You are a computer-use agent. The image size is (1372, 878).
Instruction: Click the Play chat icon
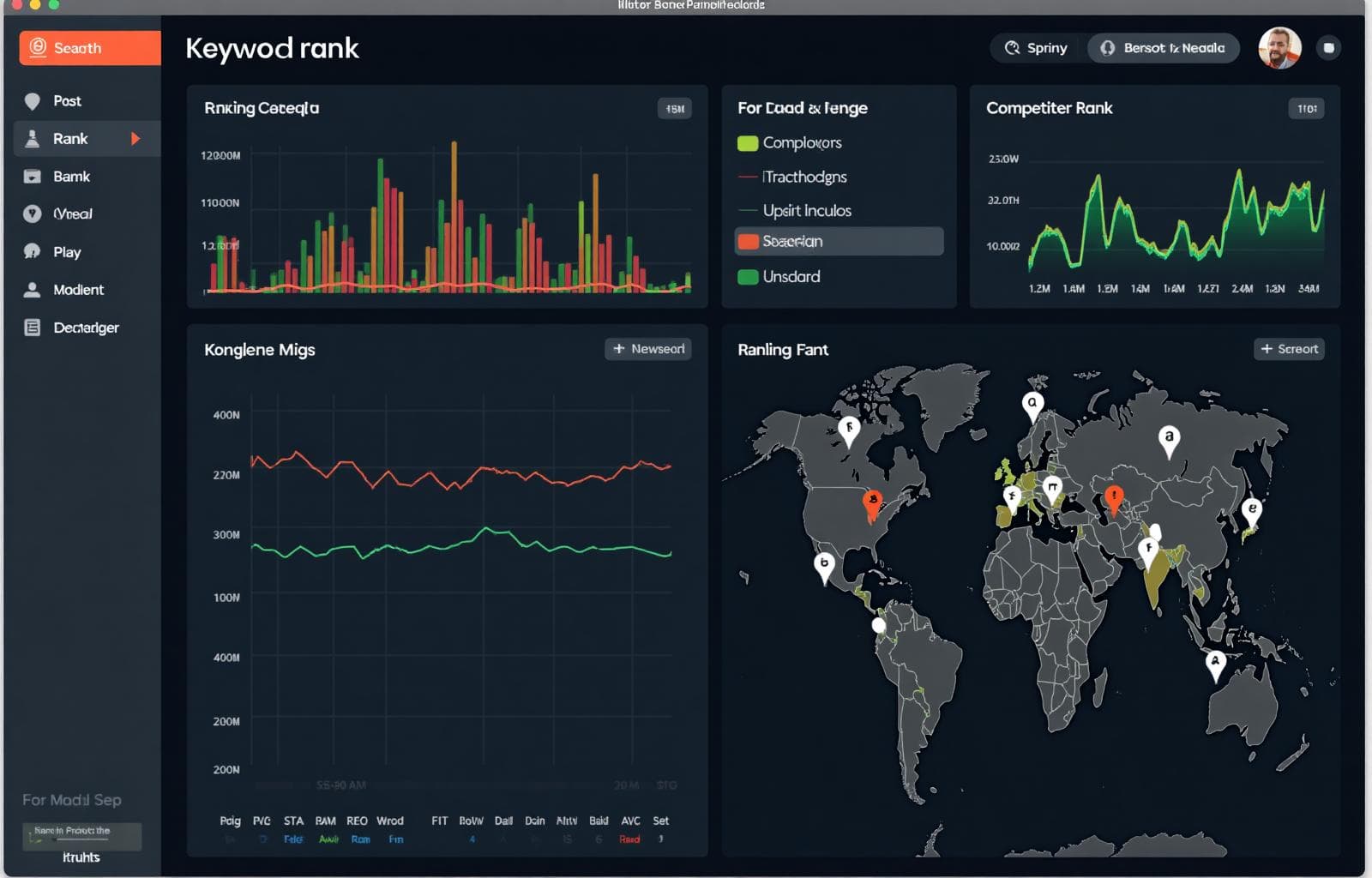coord(32,251)
